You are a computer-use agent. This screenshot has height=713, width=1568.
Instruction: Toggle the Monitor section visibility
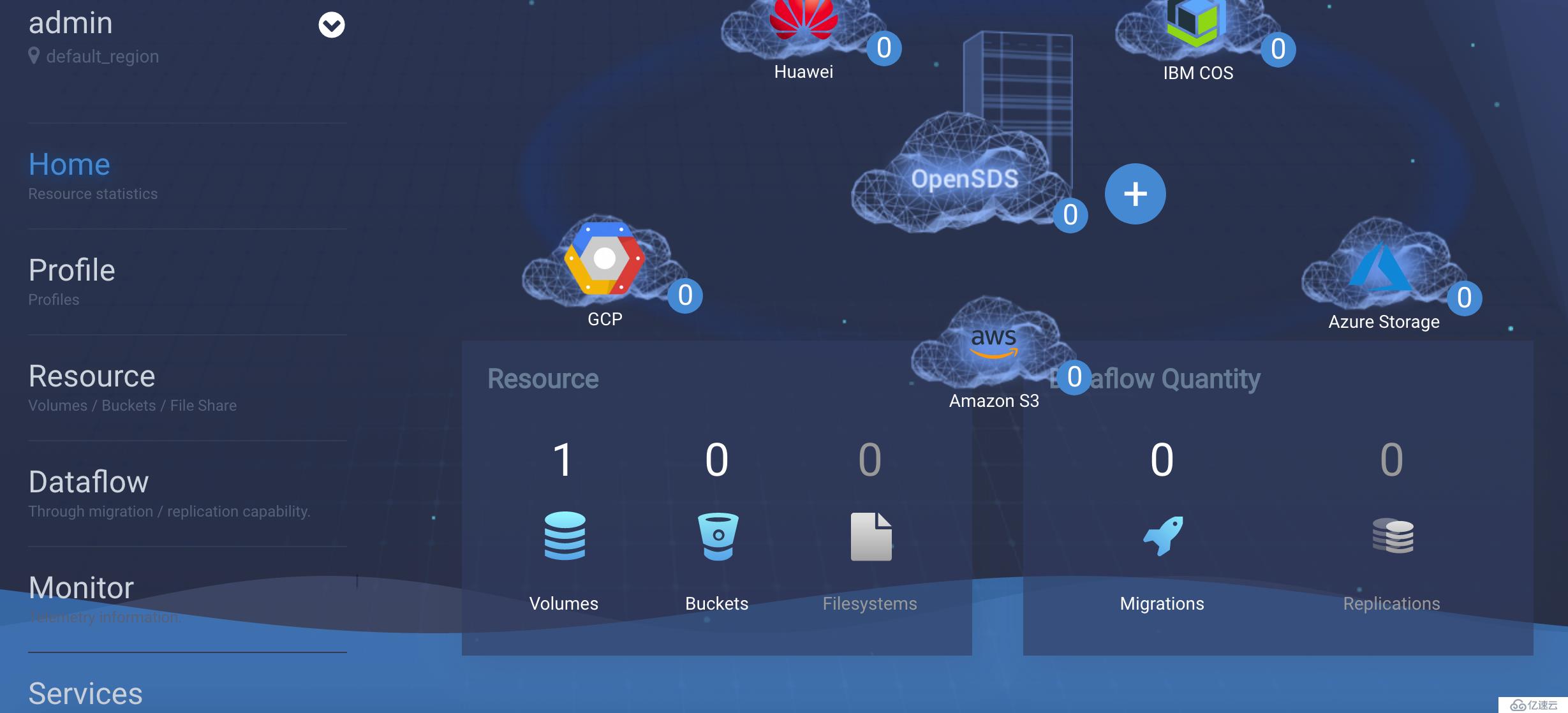click(80, 585)
